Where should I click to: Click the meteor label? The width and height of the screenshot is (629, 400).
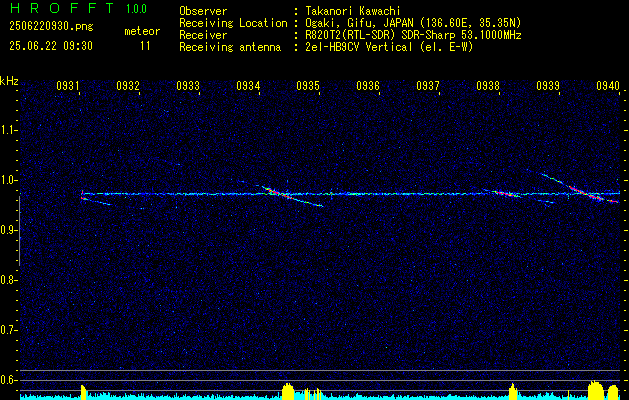click(x=142, y=31)
